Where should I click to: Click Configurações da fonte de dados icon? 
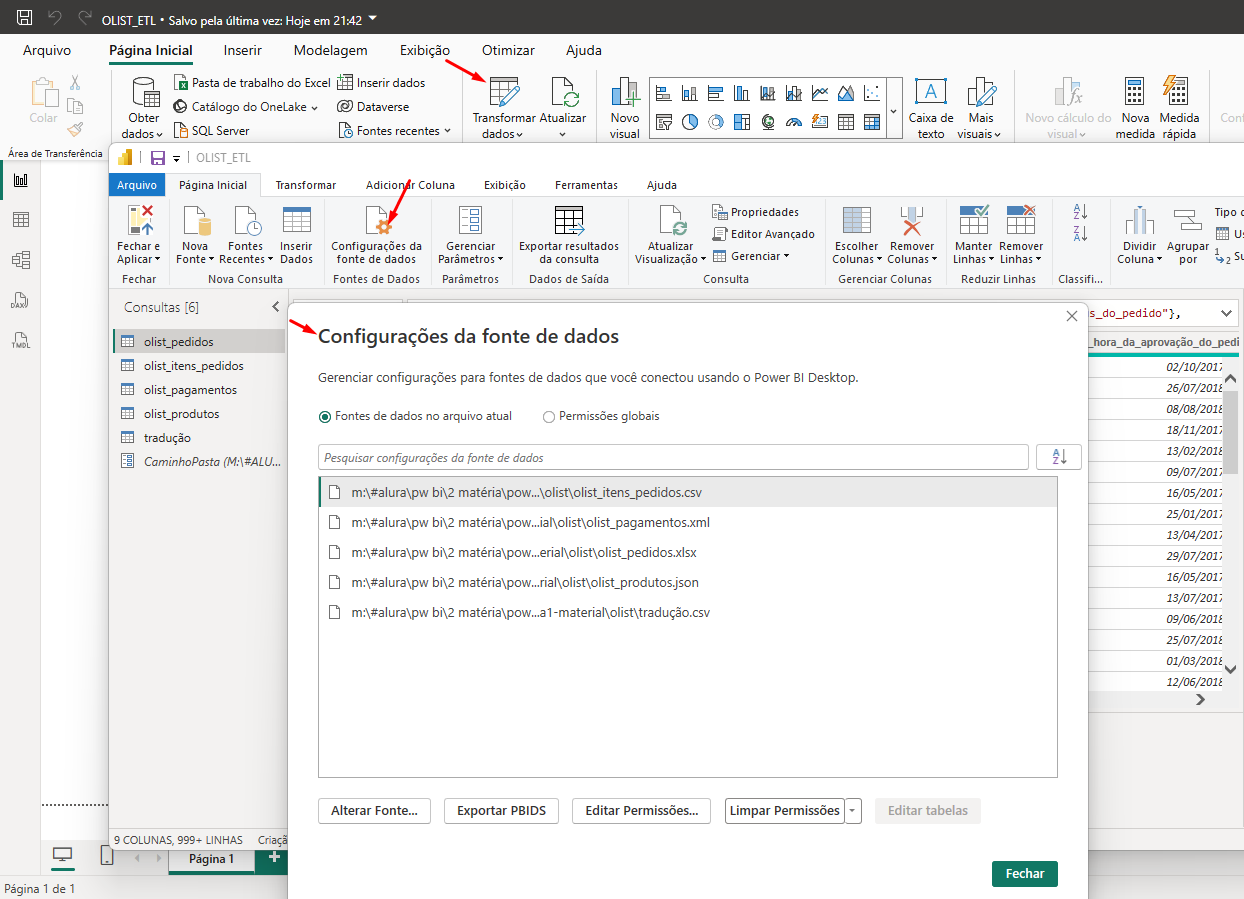point(377,221)
